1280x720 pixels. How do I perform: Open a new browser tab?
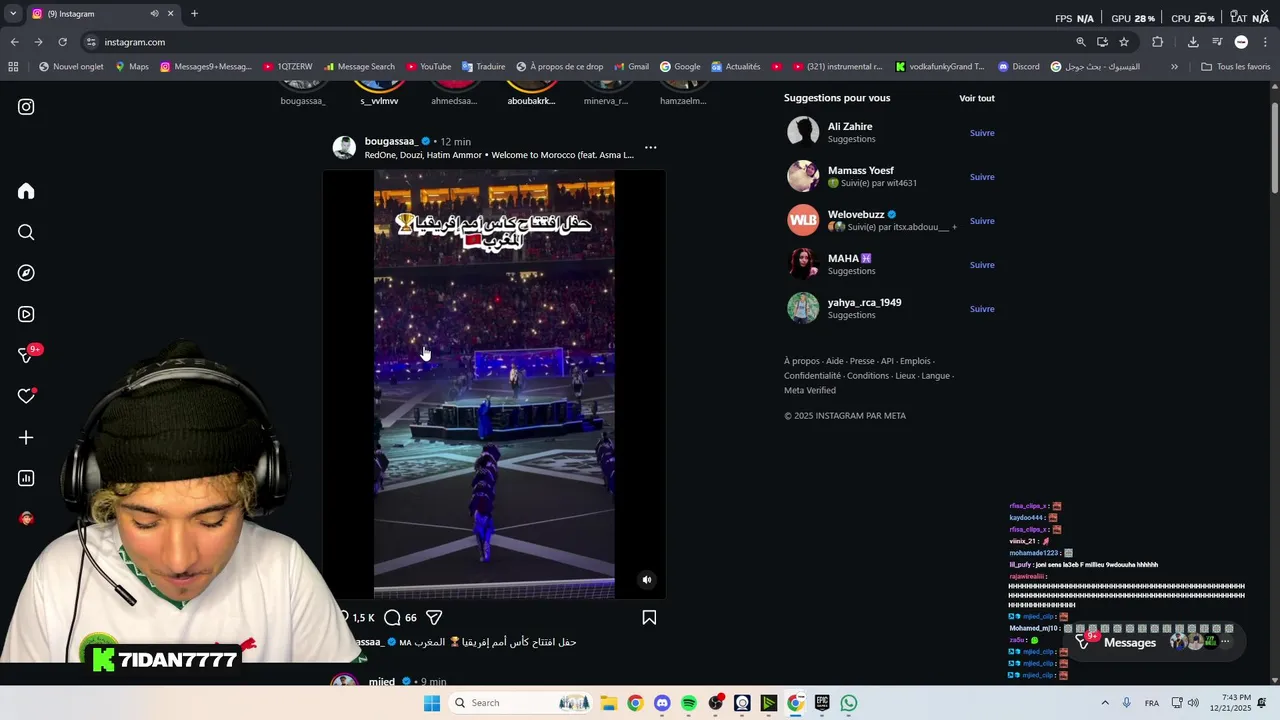pyautogui.click(x=194, y=14)
